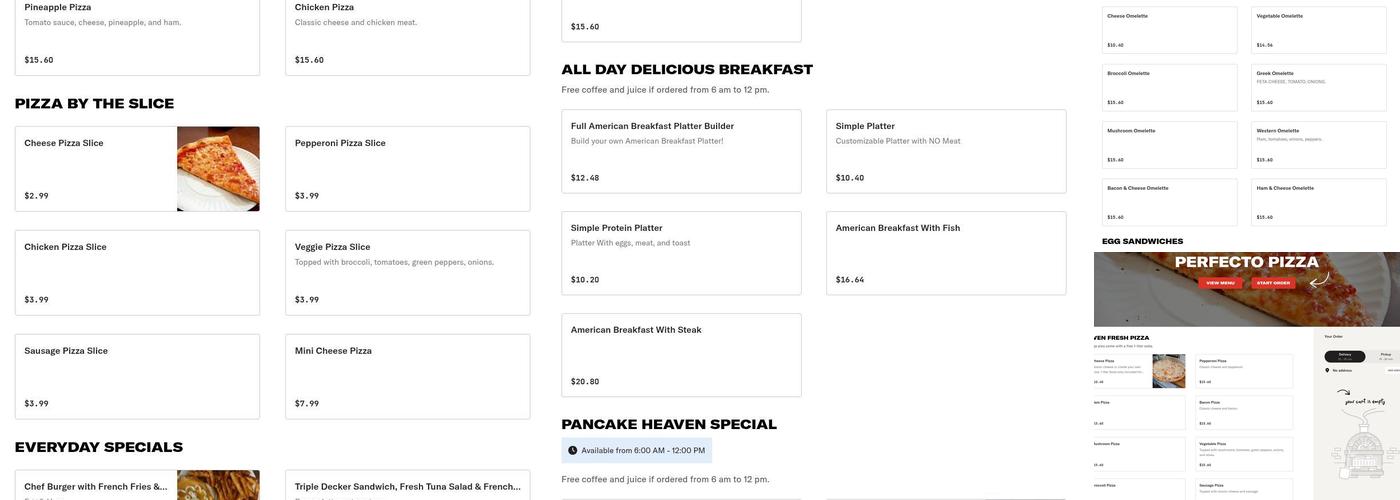Choose the Western Omelette menu card
The image size is (1400, 500).
tap(1320, 144)
